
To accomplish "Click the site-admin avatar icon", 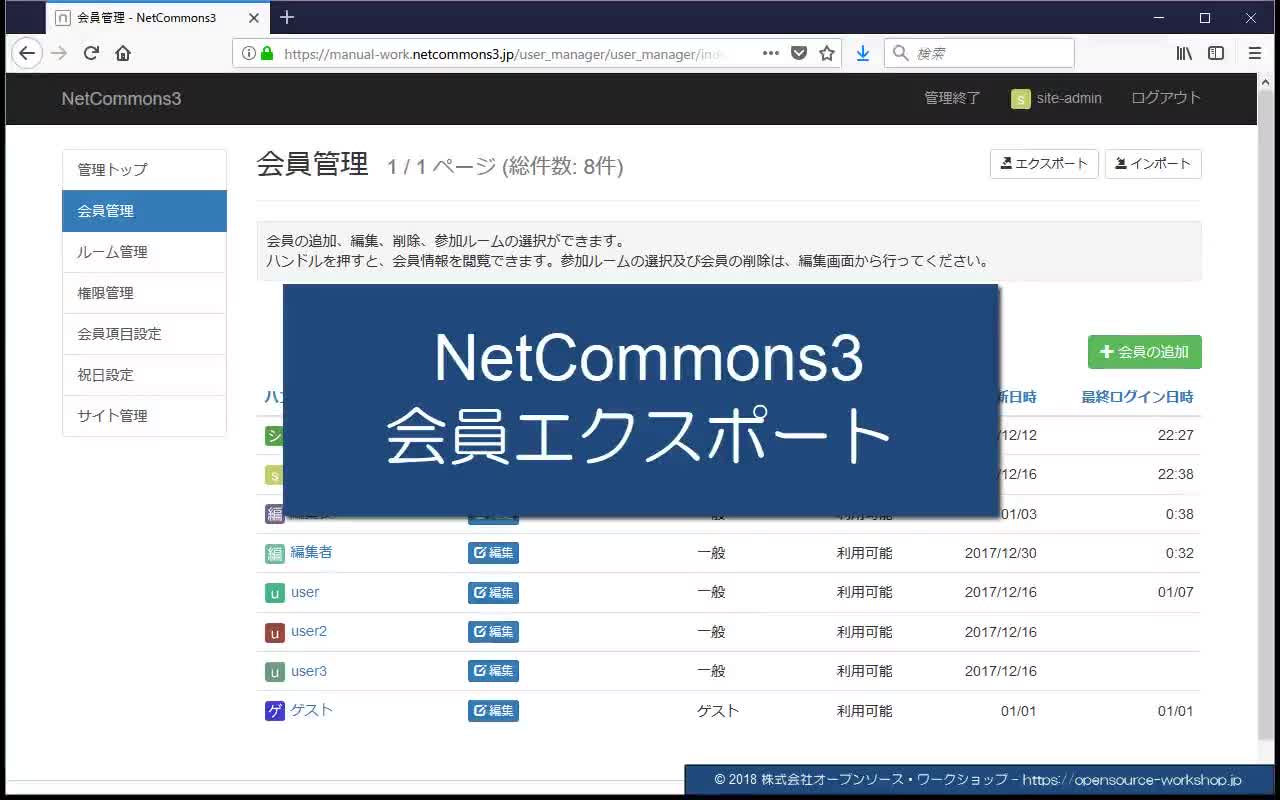I will (1020, 99).
